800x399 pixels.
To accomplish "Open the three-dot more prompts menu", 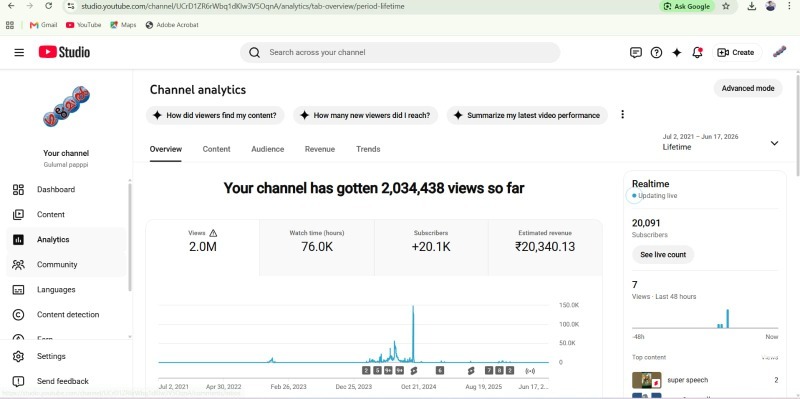I will click(622, 115).
